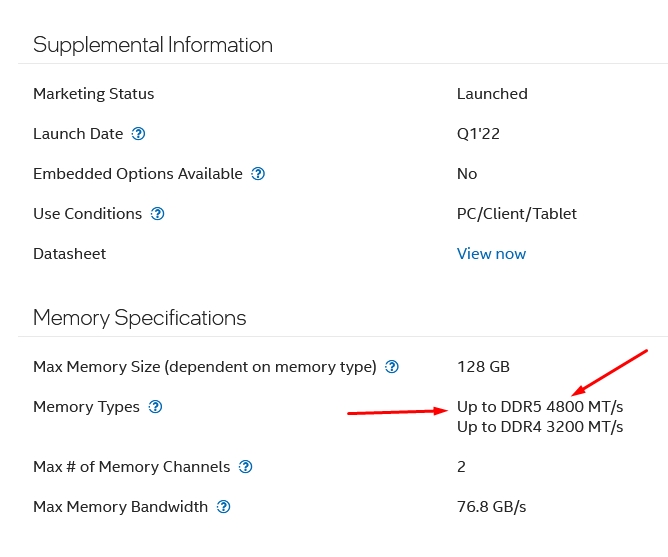
Task: Click the Memory Specifications section heading
Action: [x=139, y=318]
